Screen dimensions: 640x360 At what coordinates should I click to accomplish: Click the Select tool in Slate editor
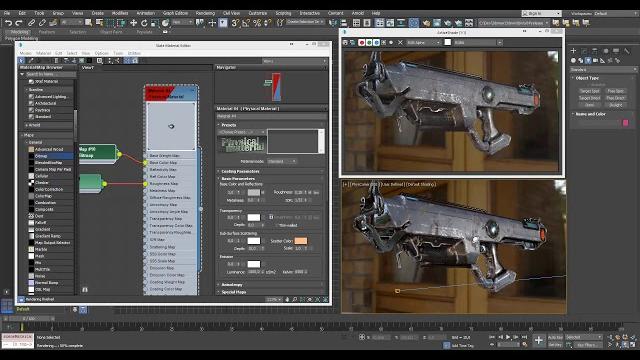pos(22,60)
